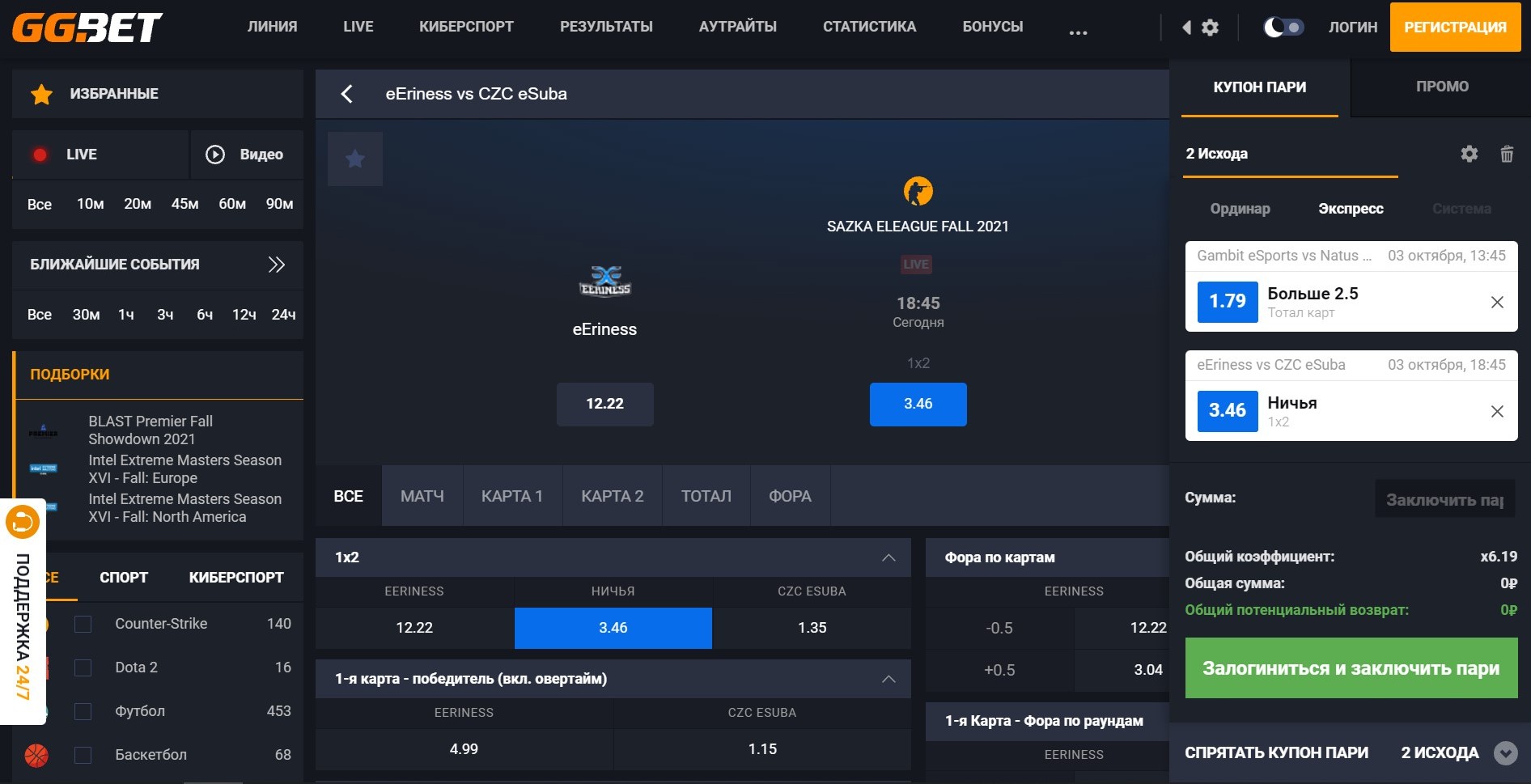Select CZC eSuba 1.15 first map odds
1531x784 pixels.
pos(762,749)
